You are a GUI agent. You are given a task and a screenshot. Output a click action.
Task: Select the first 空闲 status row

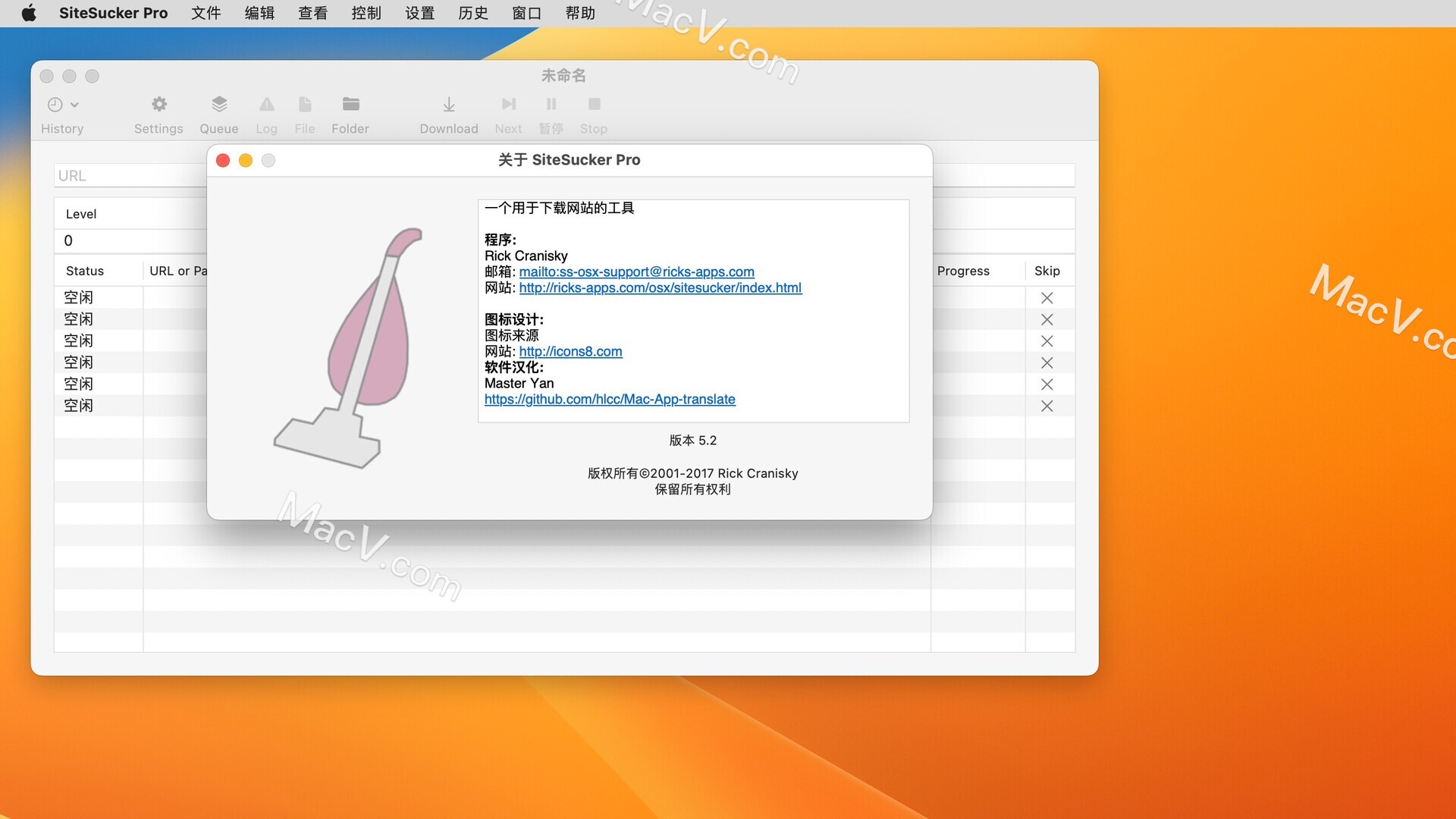pyautogui.click(x=78, y=297)
